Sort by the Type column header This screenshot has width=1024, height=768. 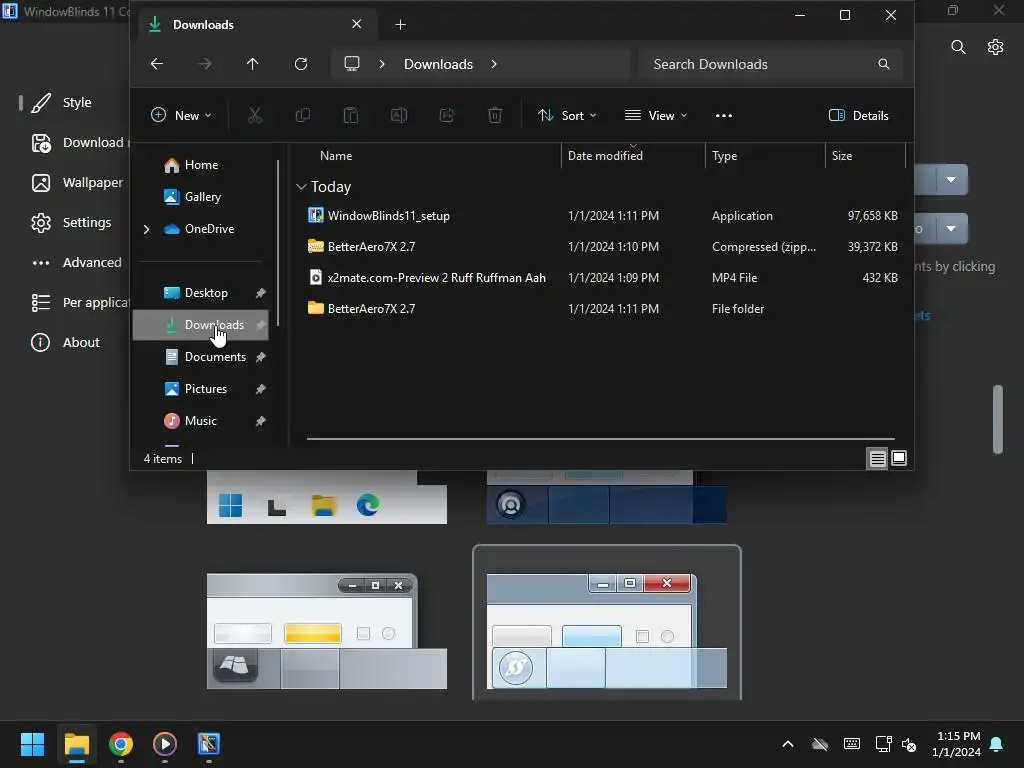point(725,155)
